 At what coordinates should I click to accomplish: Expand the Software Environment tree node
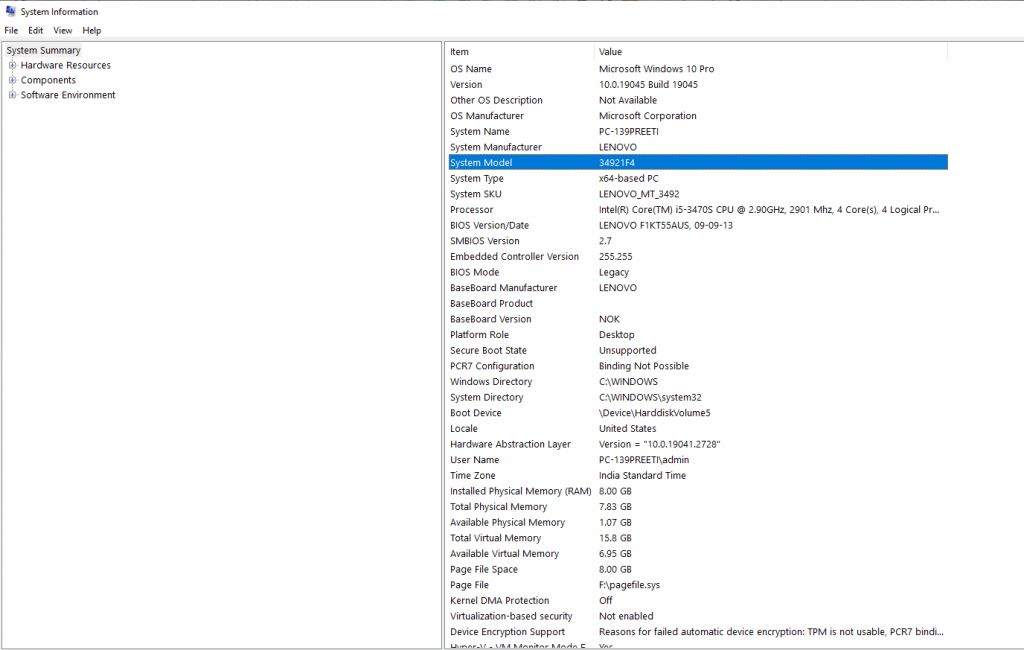(12, 95)
